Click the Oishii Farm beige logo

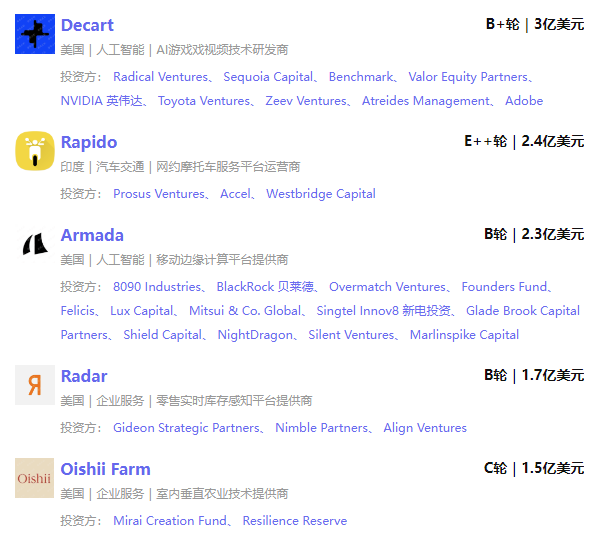tap(35, 478)
